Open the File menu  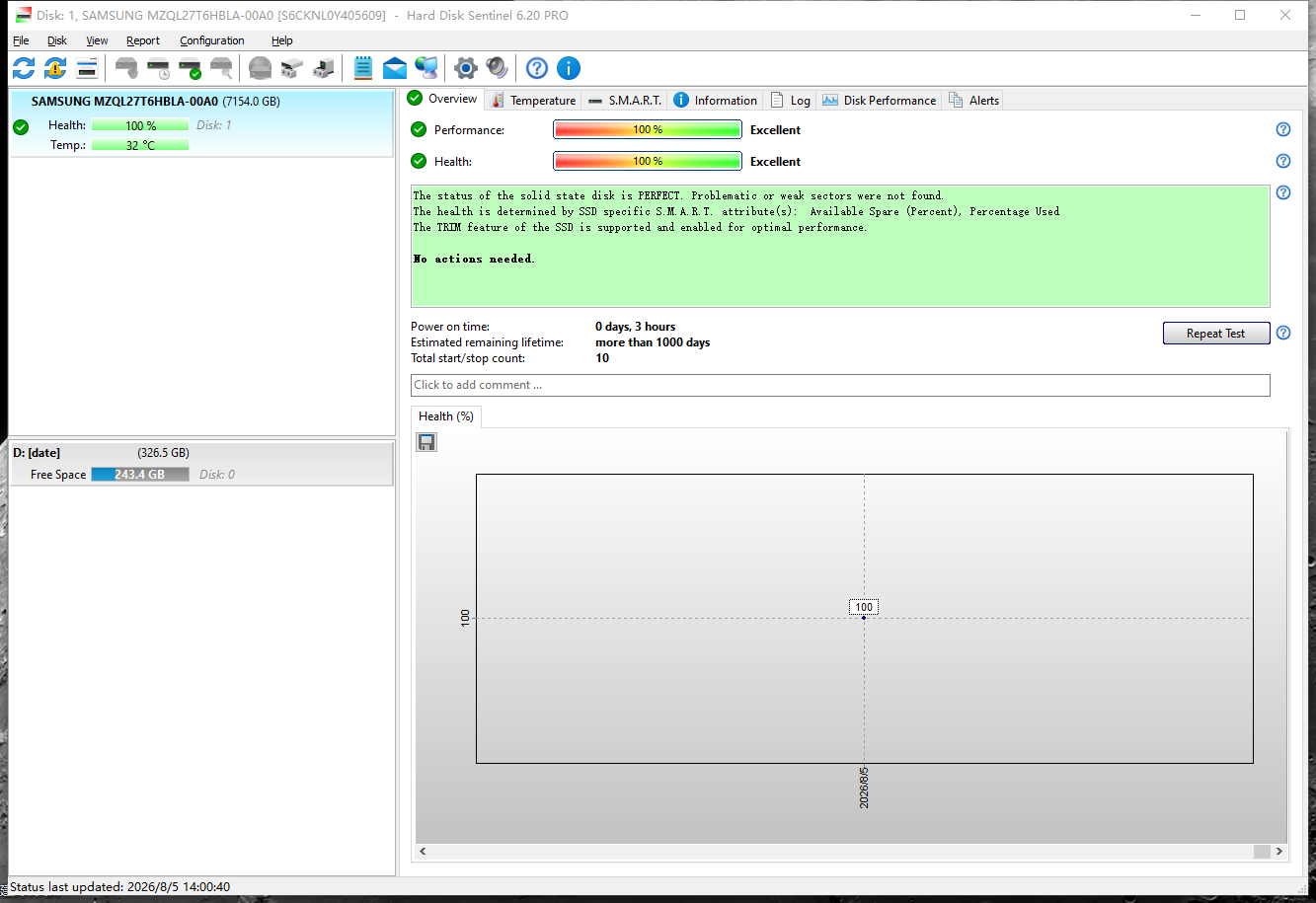[x=21, y=40]
